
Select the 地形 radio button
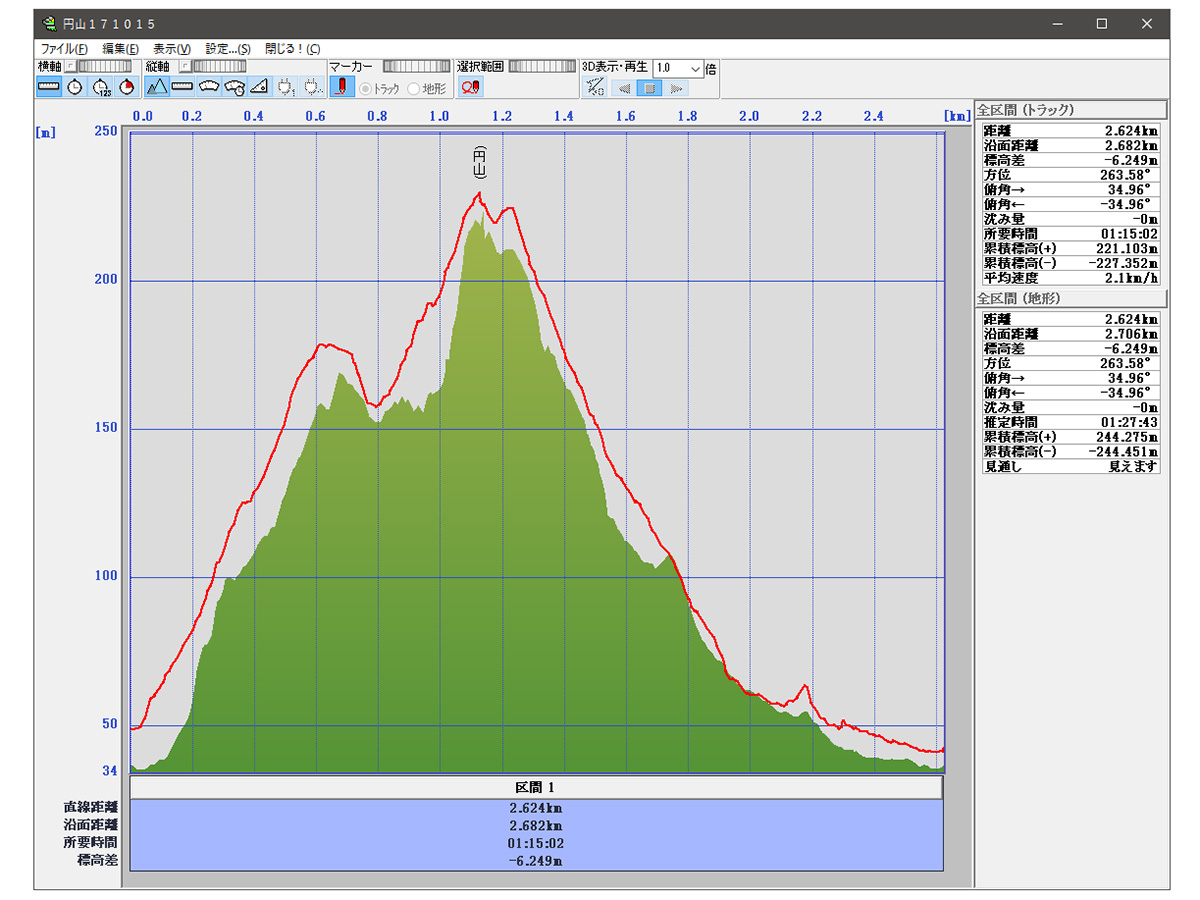pyautogui.click(x=414, y=88)
